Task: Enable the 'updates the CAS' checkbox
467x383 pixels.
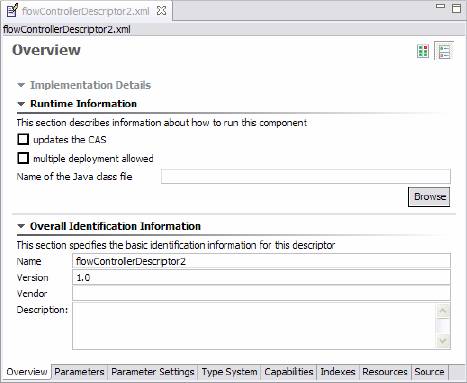Action: [23, 139]
